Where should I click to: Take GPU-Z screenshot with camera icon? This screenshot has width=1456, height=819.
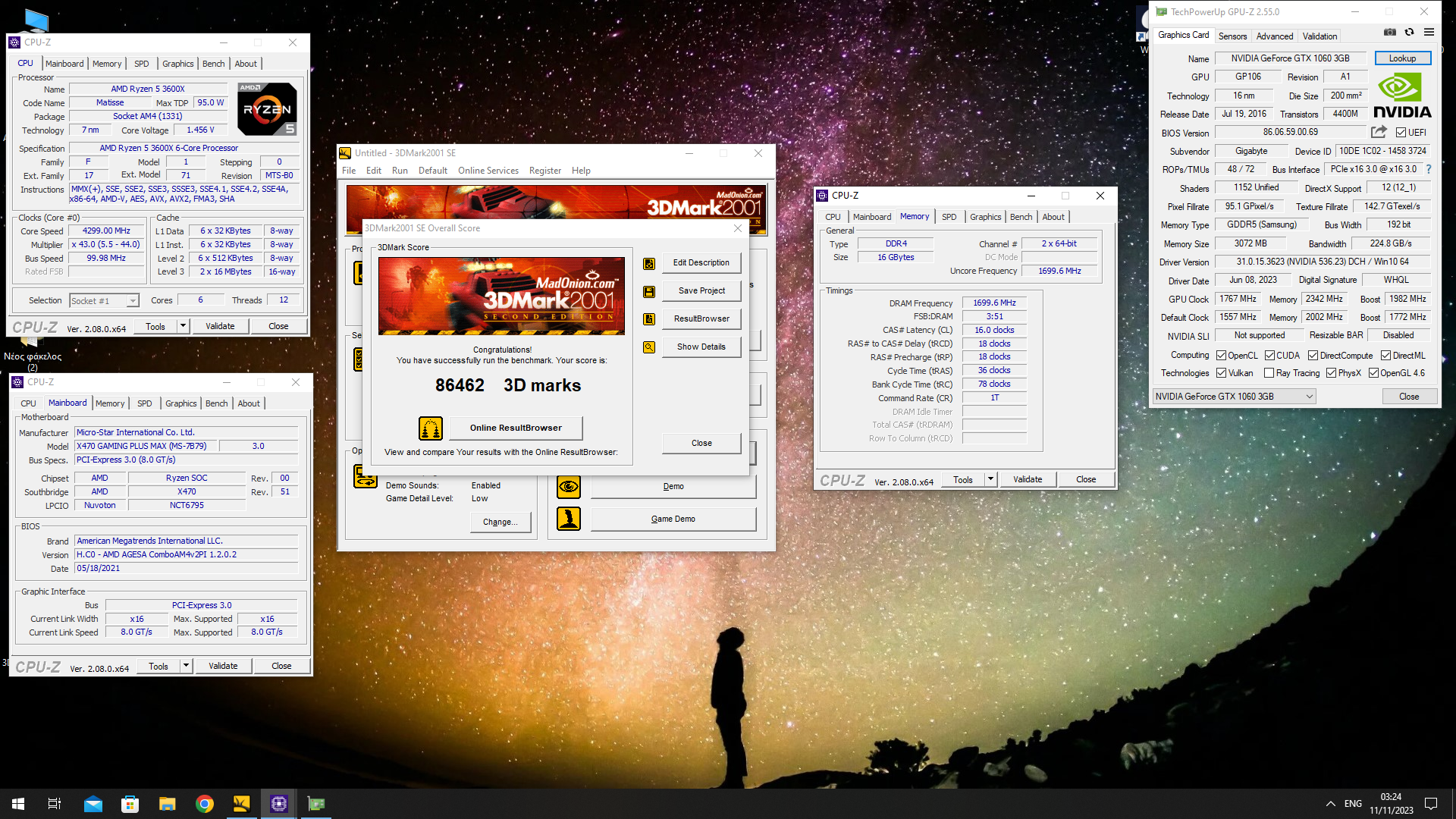(1389, 33)
